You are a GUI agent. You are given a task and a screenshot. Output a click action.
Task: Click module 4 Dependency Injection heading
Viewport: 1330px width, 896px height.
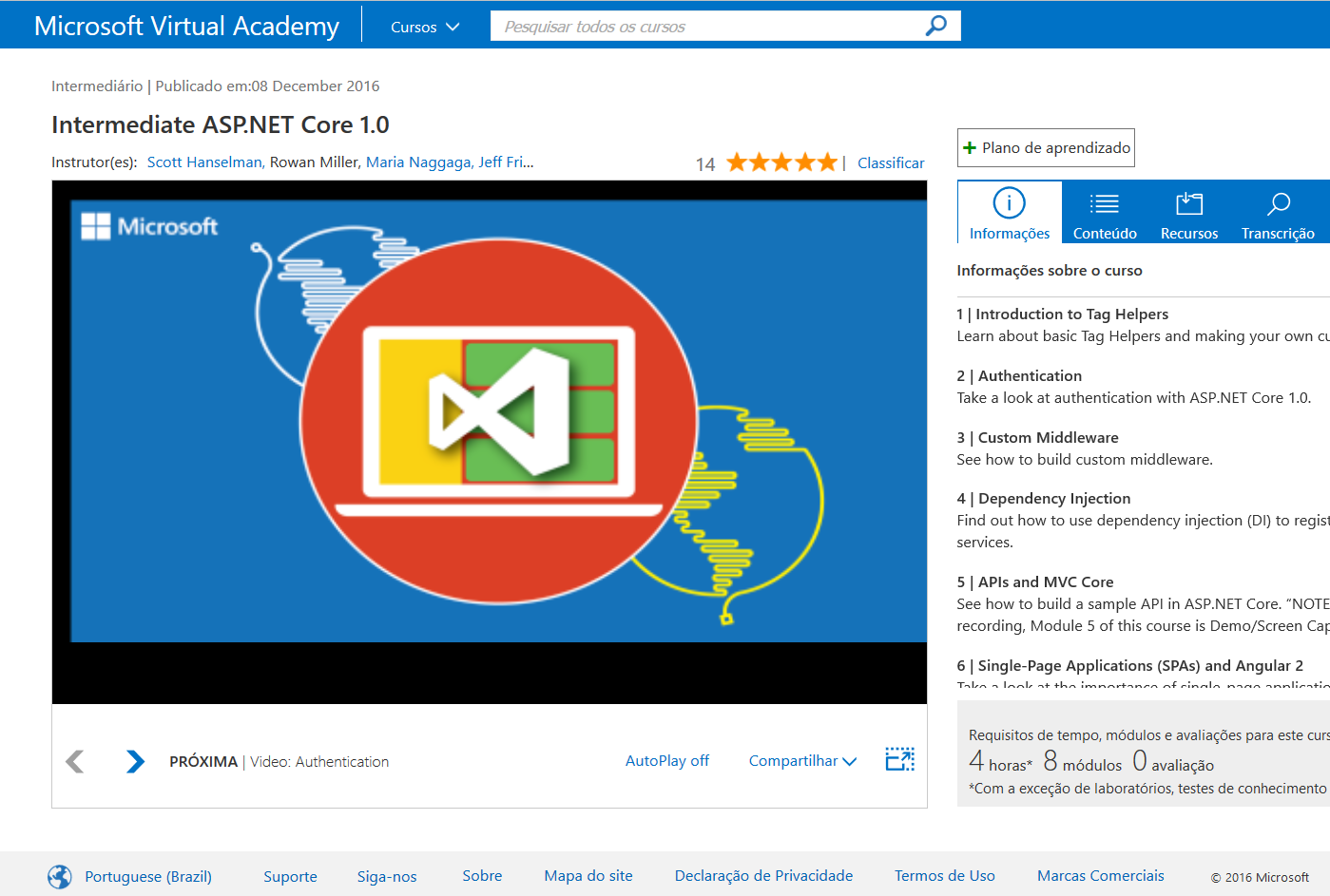pos(1044,499)
